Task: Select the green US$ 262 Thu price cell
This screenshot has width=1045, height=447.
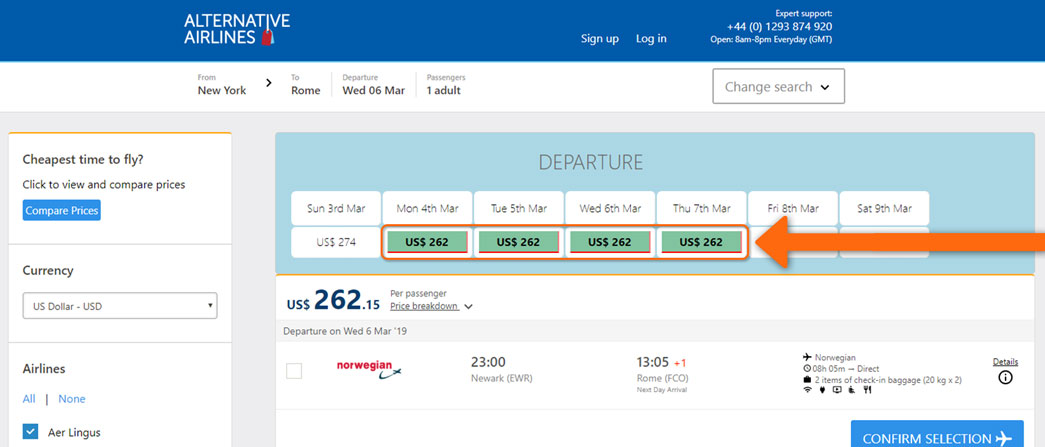Action: click(x=701, y=242)
